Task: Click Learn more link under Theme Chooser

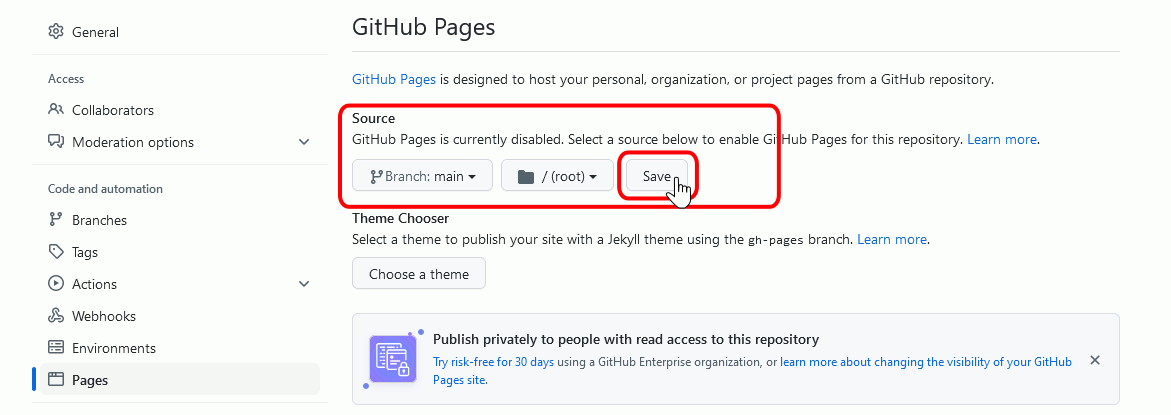Action: 892,240
